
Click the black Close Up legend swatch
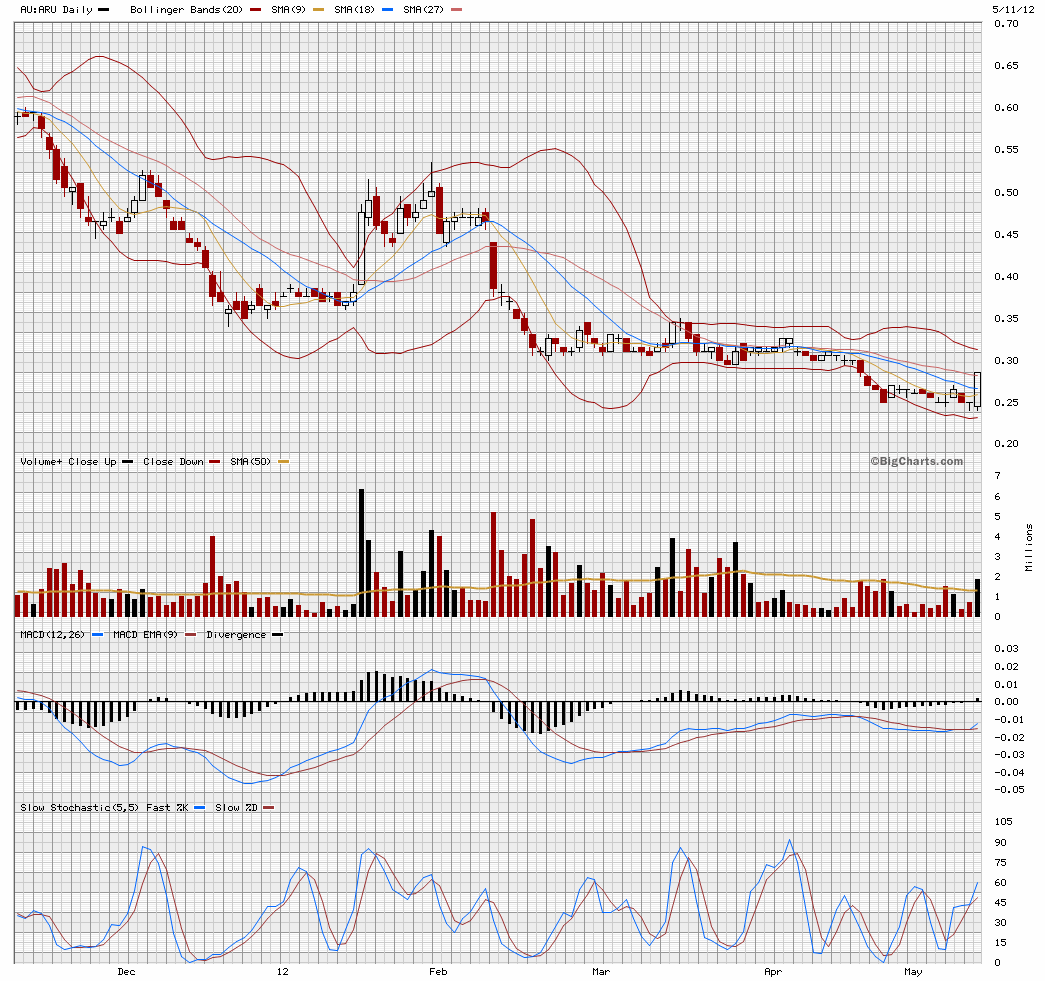[128, 461]
